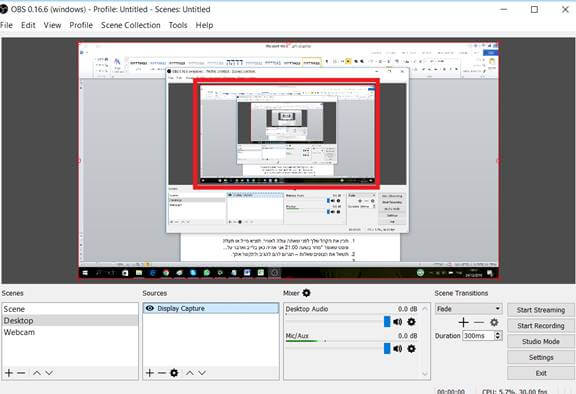Click the Duration 300ms field
Viewport: 576px width, 394px height.
478,336
